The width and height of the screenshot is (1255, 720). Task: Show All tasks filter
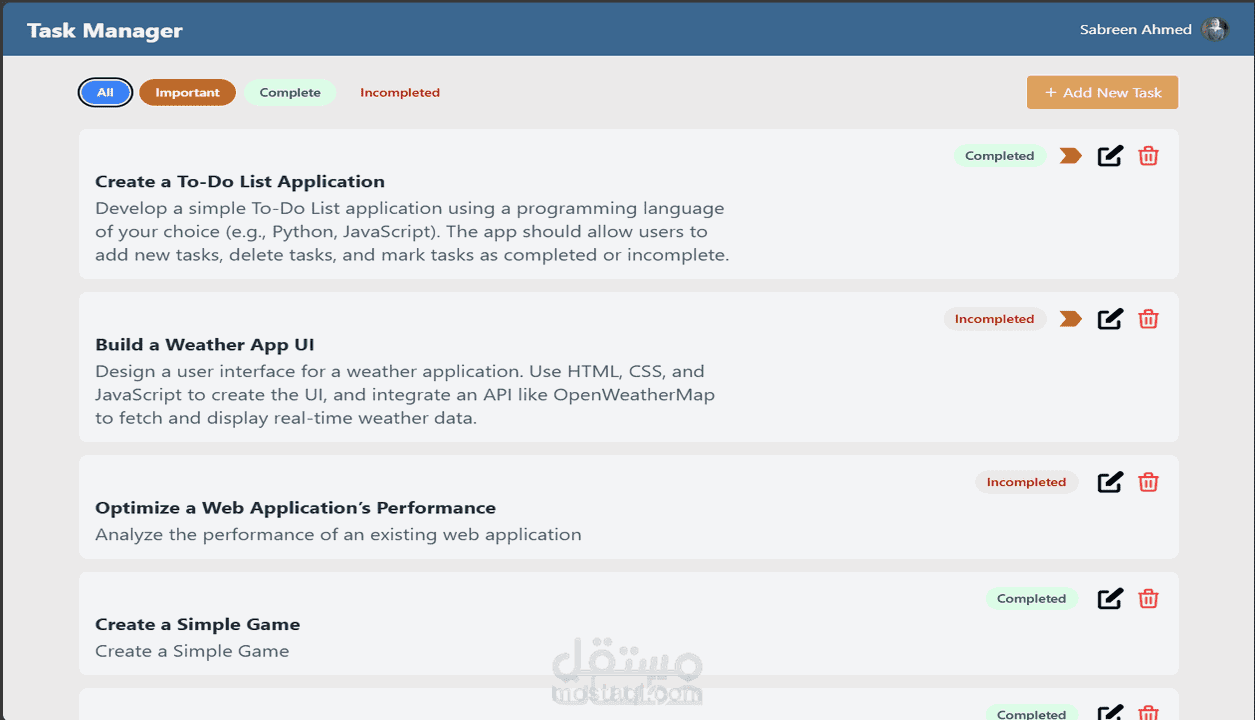[x=105, y=92]
